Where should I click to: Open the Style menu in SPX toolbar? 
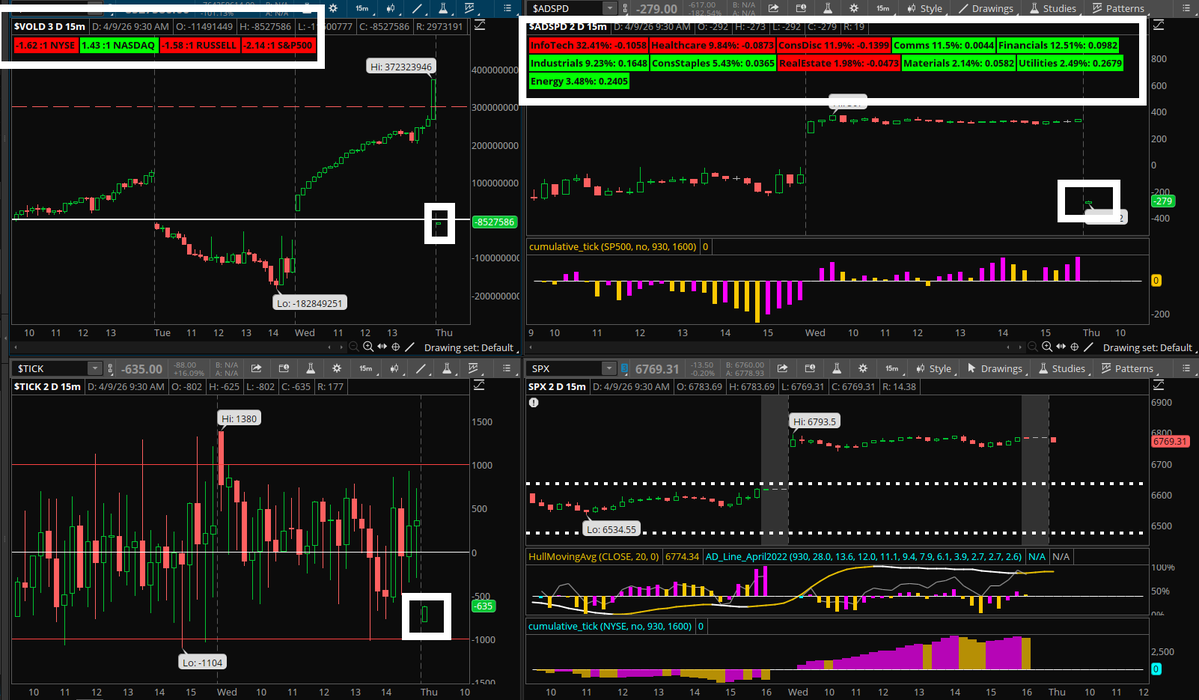934,369
